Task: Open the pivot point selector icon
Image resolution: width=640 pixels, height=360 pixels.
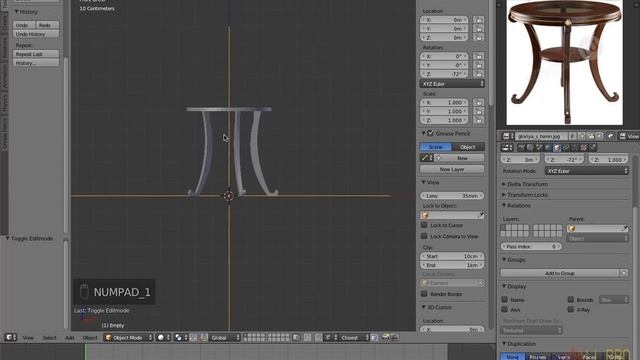Action: (x=181, y=338)
